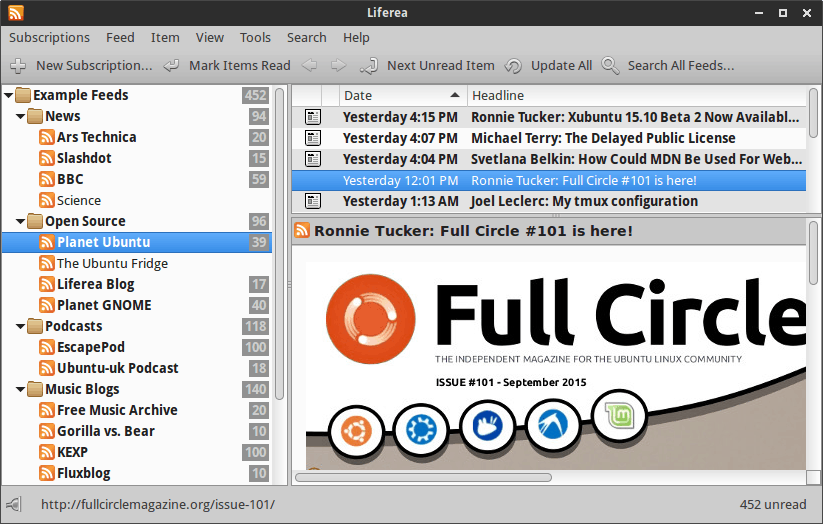Open the Ronnie Tucker Full Circle article title link
823x524 pixels.
tap(473, 231)
